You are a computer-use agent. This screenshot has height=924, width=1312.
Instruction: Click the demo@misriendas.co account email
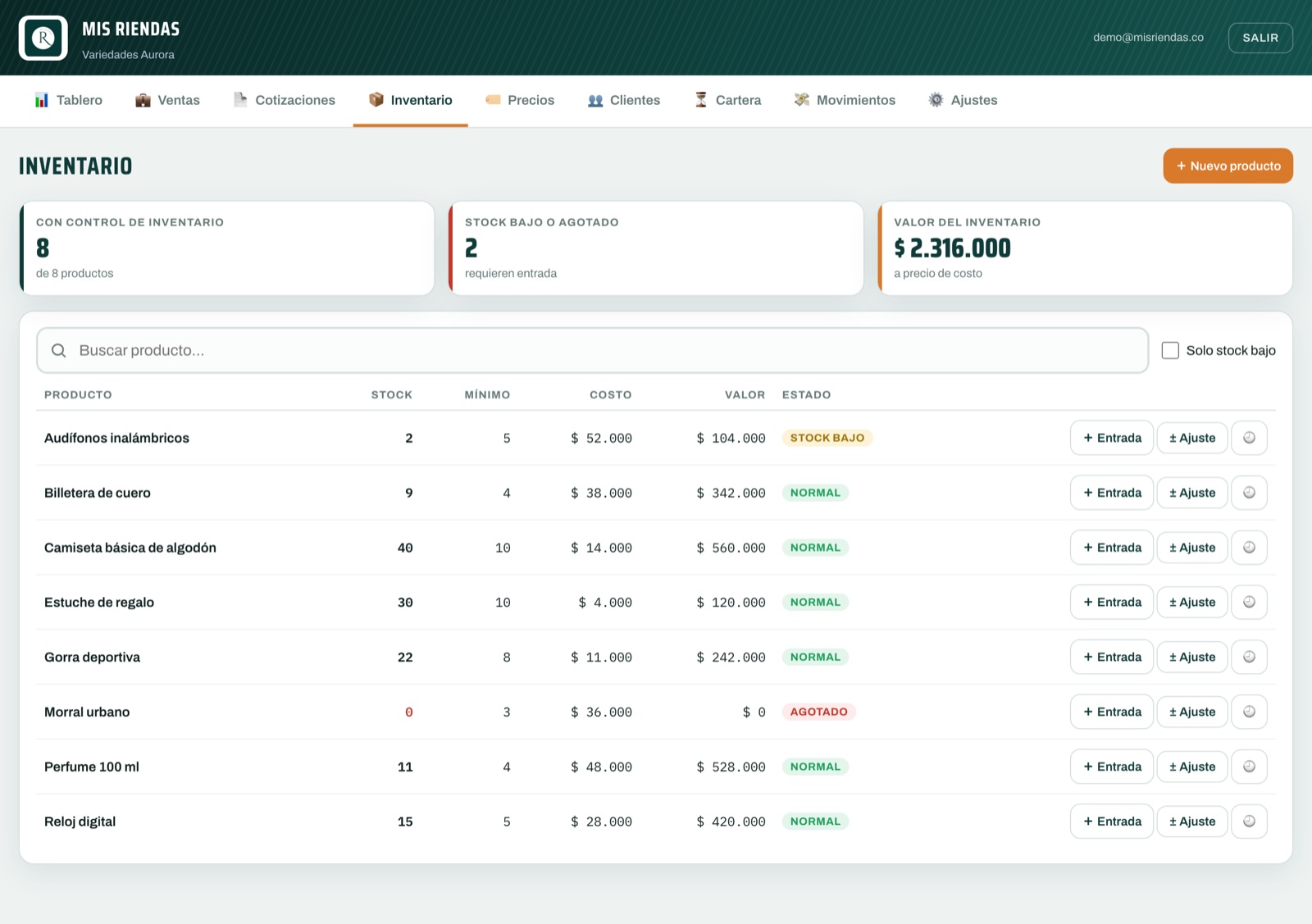point(1148,38)
